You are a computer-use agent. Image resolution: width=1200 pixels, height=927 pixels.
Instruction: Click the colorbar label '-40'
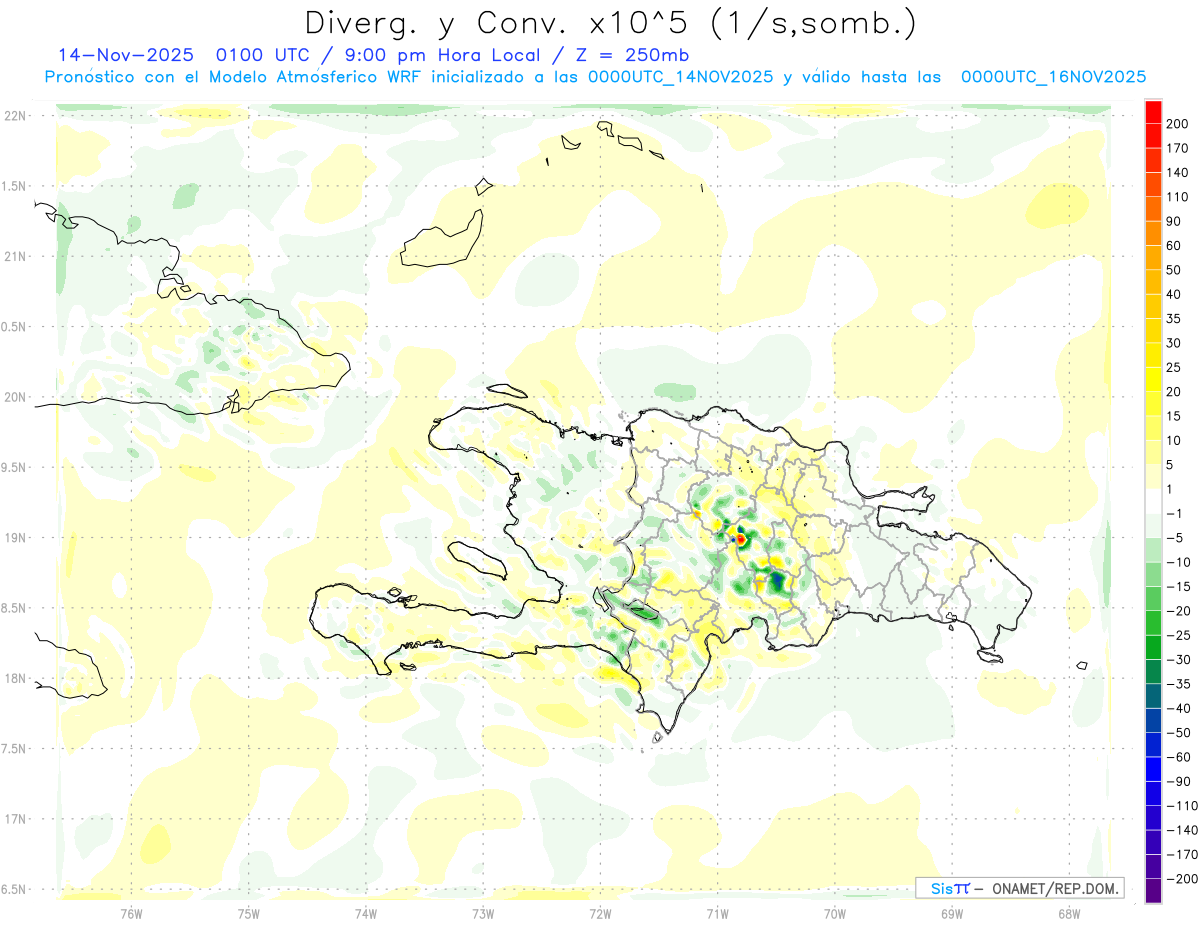click(x=1178, y=708)
